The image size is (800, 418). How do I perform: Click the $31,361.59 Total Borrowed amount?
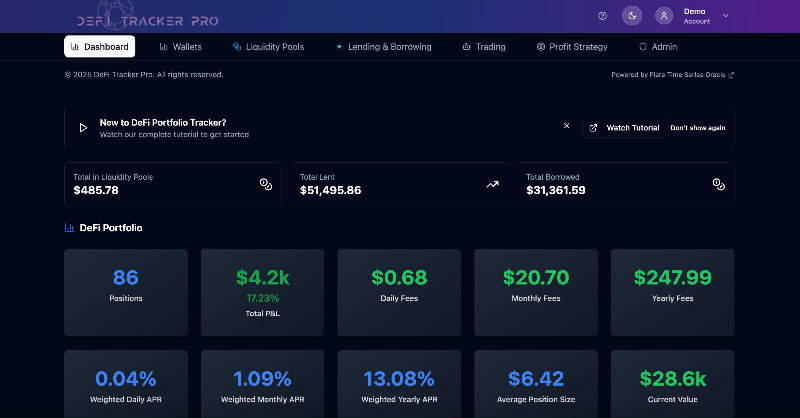pos(556,190)
